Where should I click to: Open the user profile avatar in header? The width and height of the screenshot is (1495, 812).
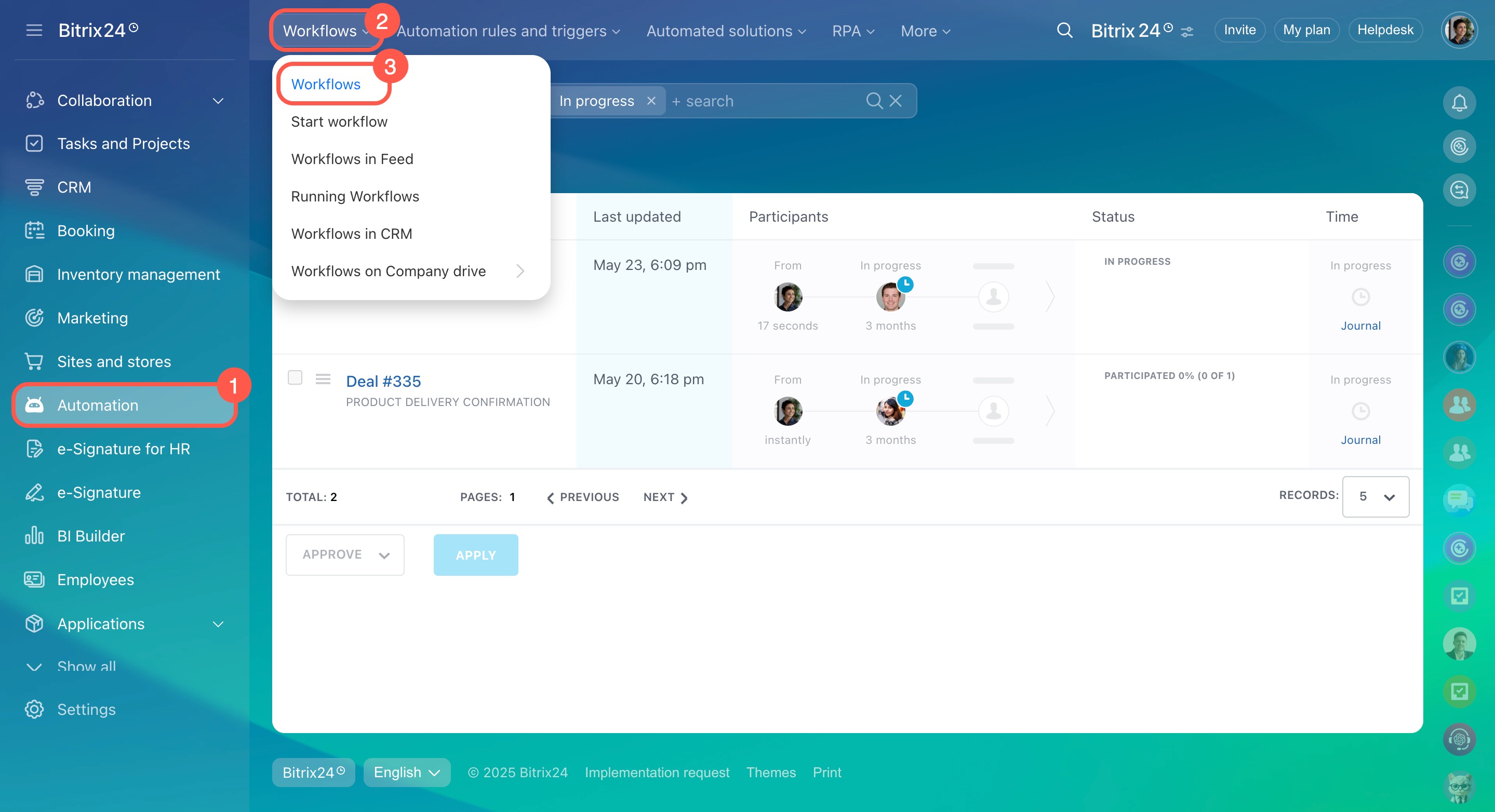click(x=1459, y=30)
